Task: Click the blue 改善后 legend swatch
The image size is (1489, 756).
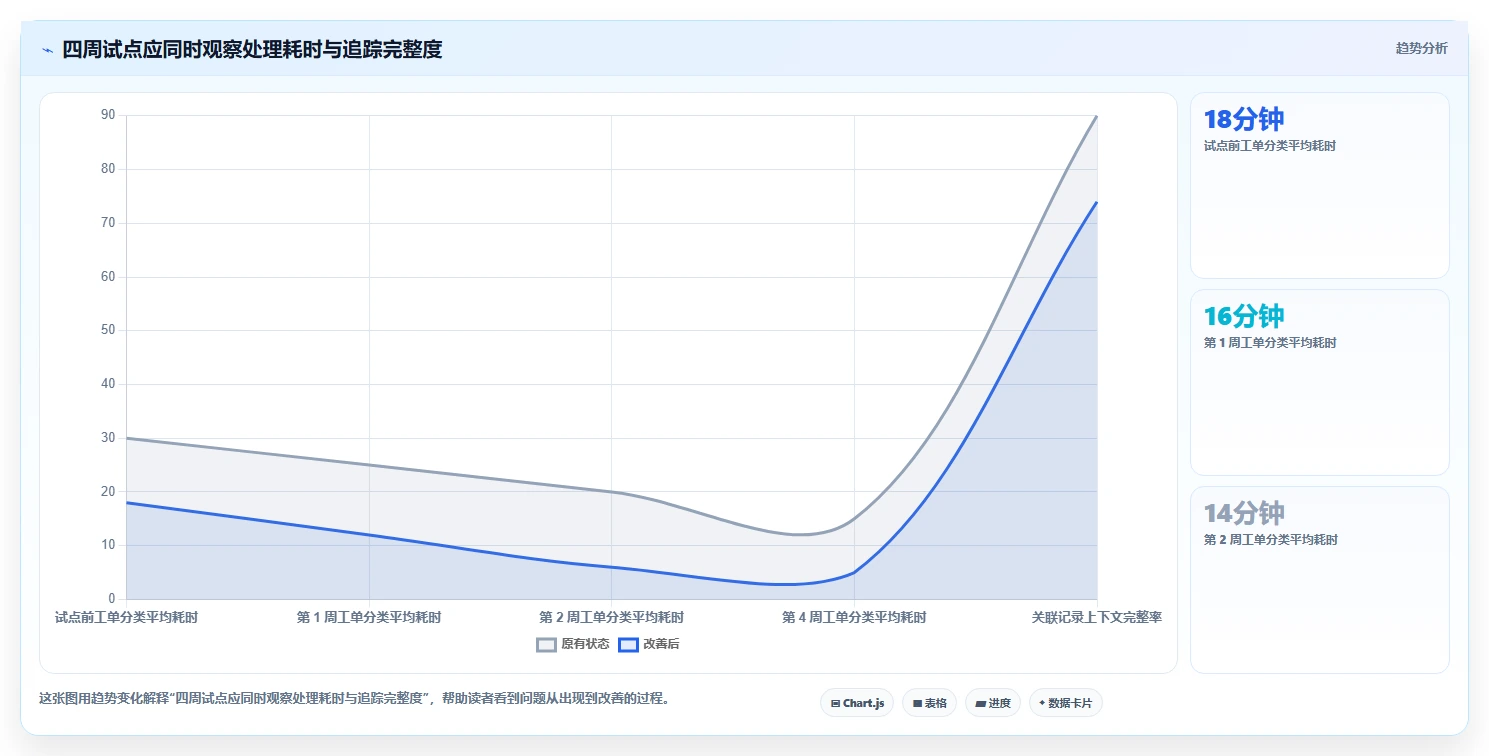Action: click(628, 644)
